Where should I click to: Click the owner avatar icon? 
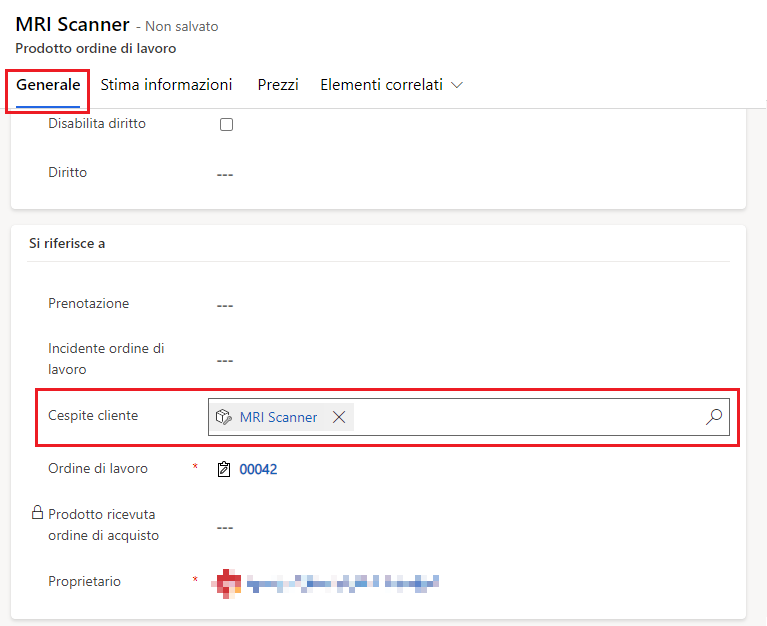[x=226, y=583]
